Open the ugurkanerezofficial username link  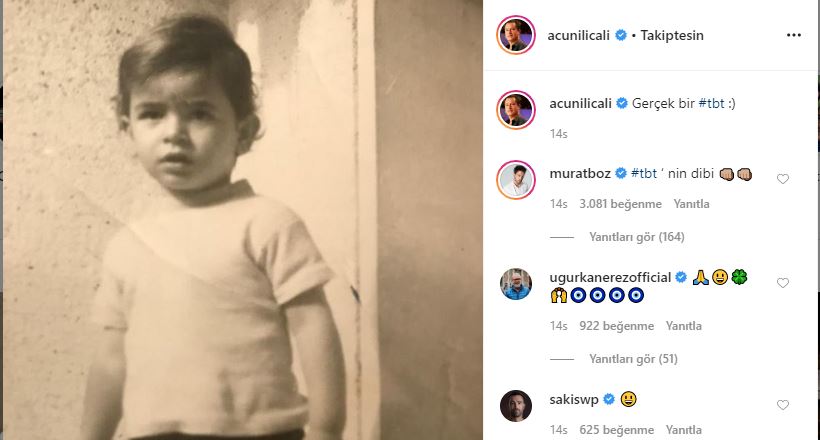[610, 277]
